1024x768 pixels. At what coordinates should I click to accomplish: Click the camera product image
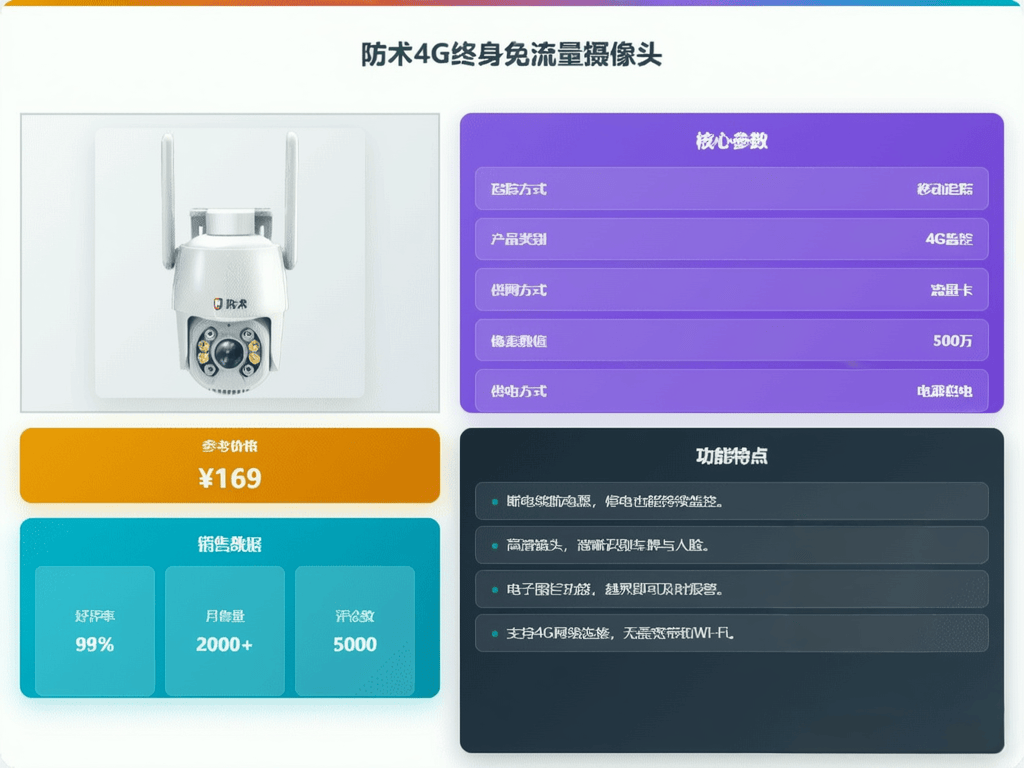click(230, 263)
